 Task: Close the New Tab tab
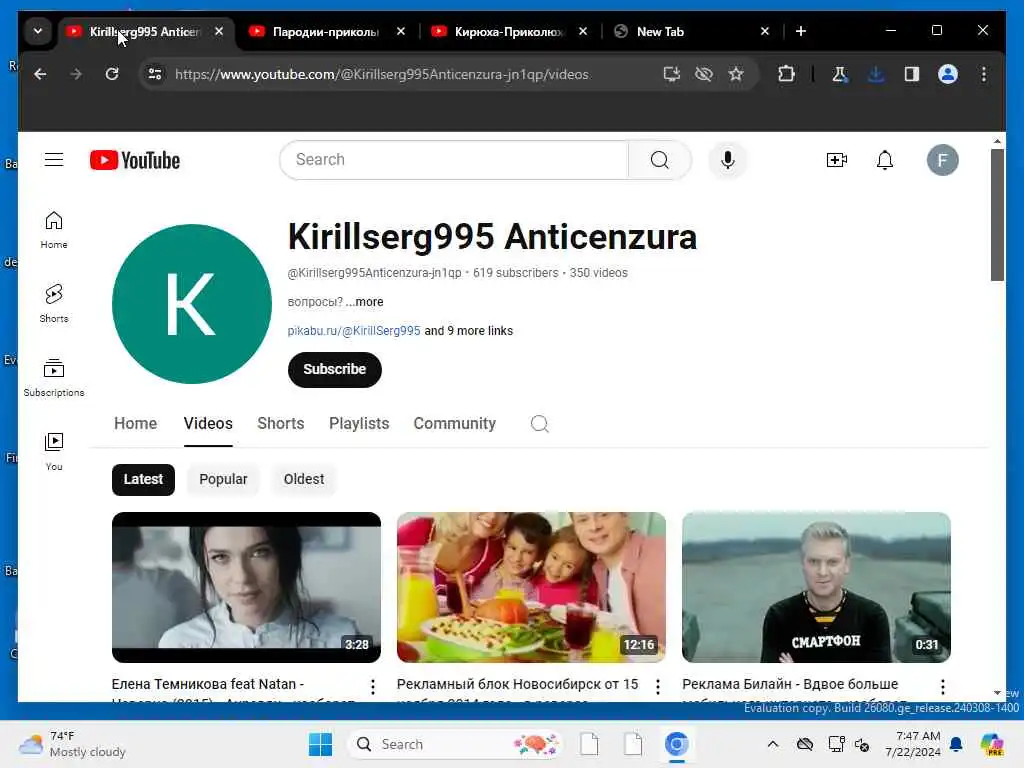[765, 31]
